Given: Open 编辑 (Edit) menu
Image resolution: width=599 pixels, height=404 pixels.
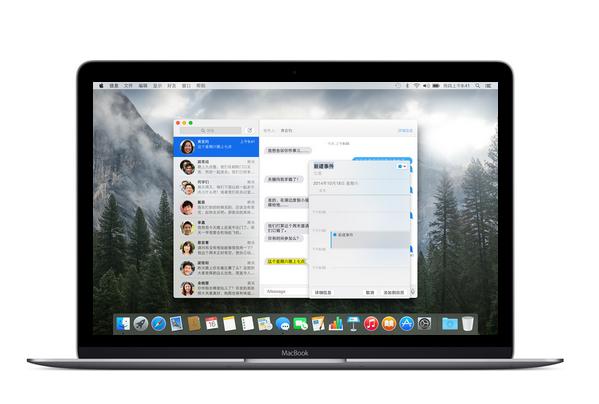Looking at the screenshot, I should [x=143, y=86].
